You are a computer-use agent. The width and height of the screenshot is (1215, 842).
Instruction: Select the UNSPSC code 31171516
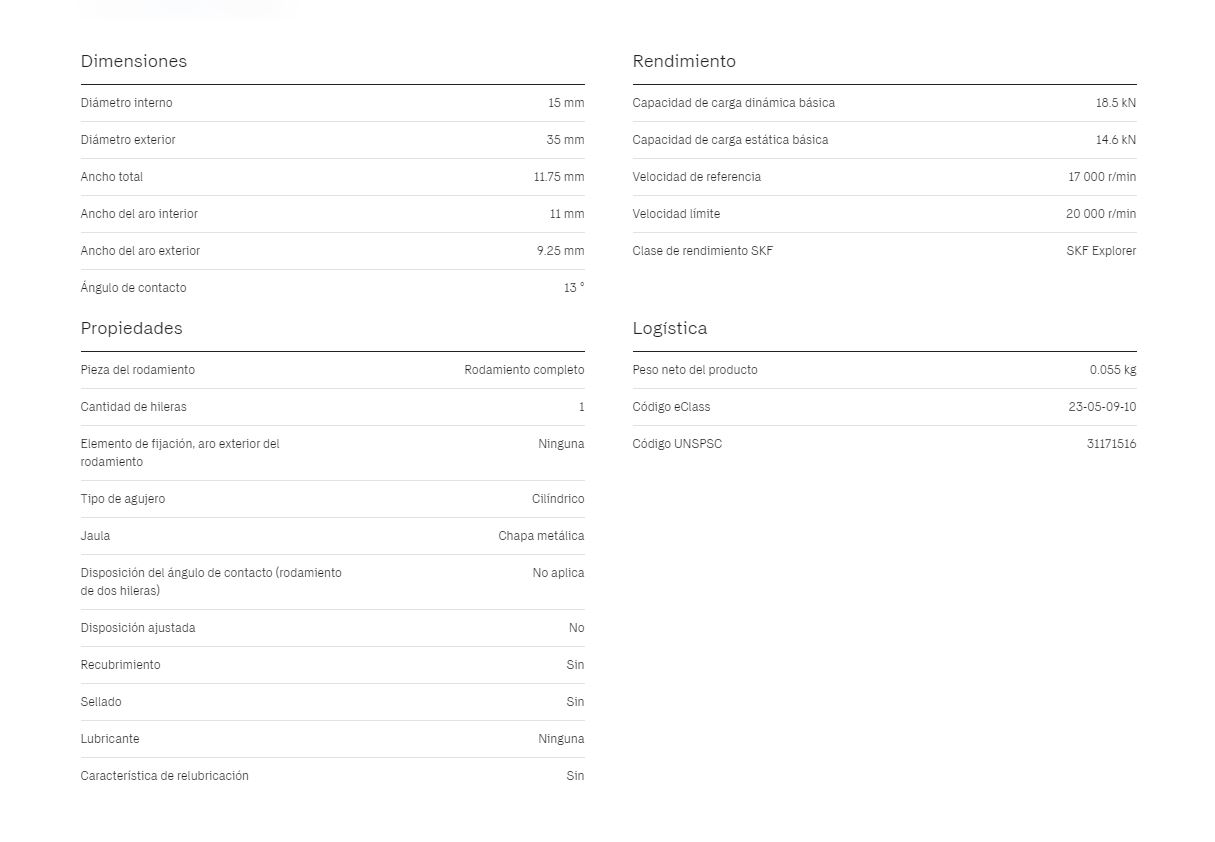pyautogui.click(x=1111, y=444)
